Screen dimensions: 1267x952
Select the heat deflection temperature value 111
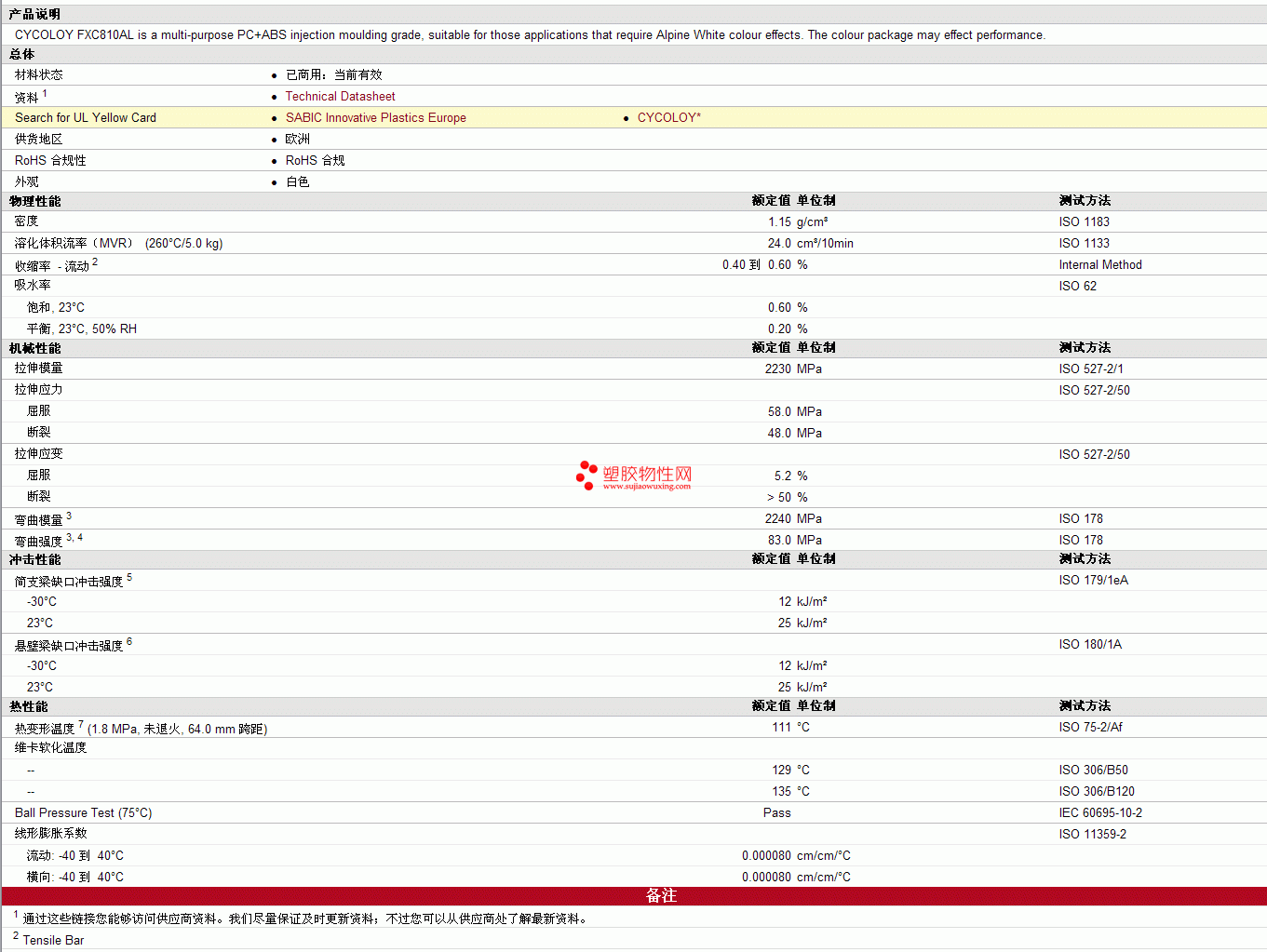pos(782,728)
